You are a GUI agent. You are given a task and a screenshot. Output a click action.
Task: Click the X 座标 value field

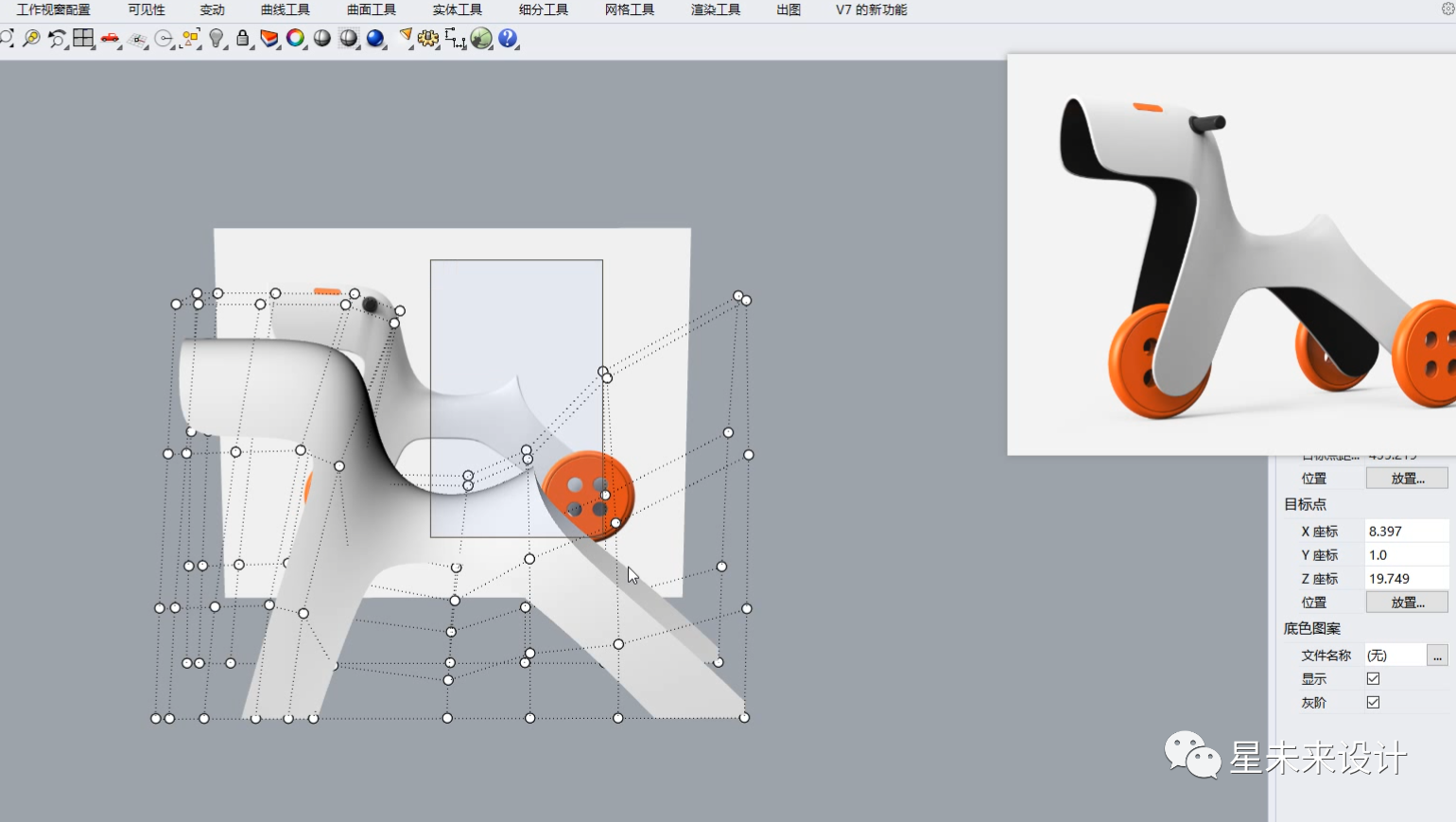coord(1406,532)
